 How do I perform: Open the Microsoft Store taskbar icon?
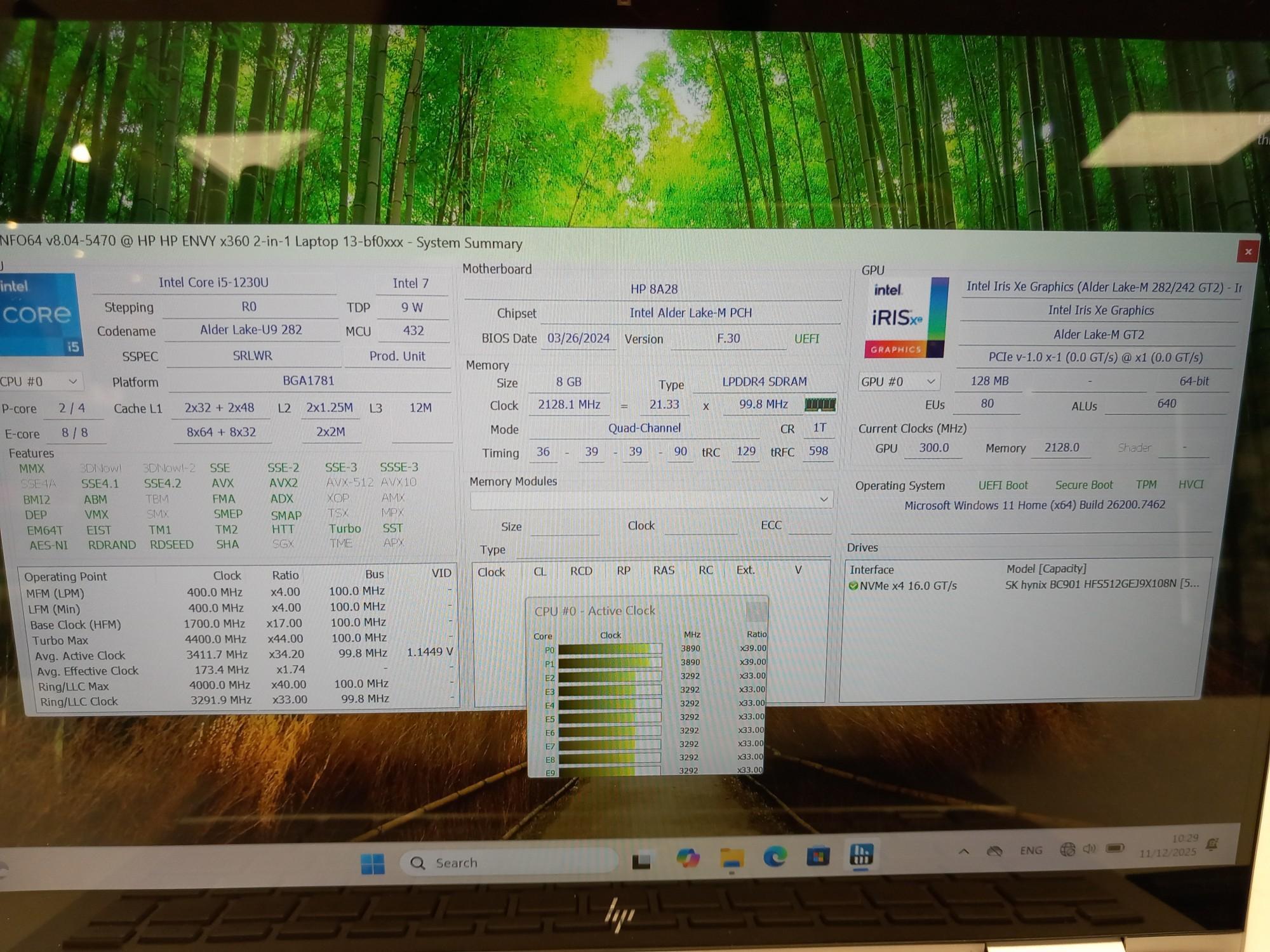(x=818, y=857)
